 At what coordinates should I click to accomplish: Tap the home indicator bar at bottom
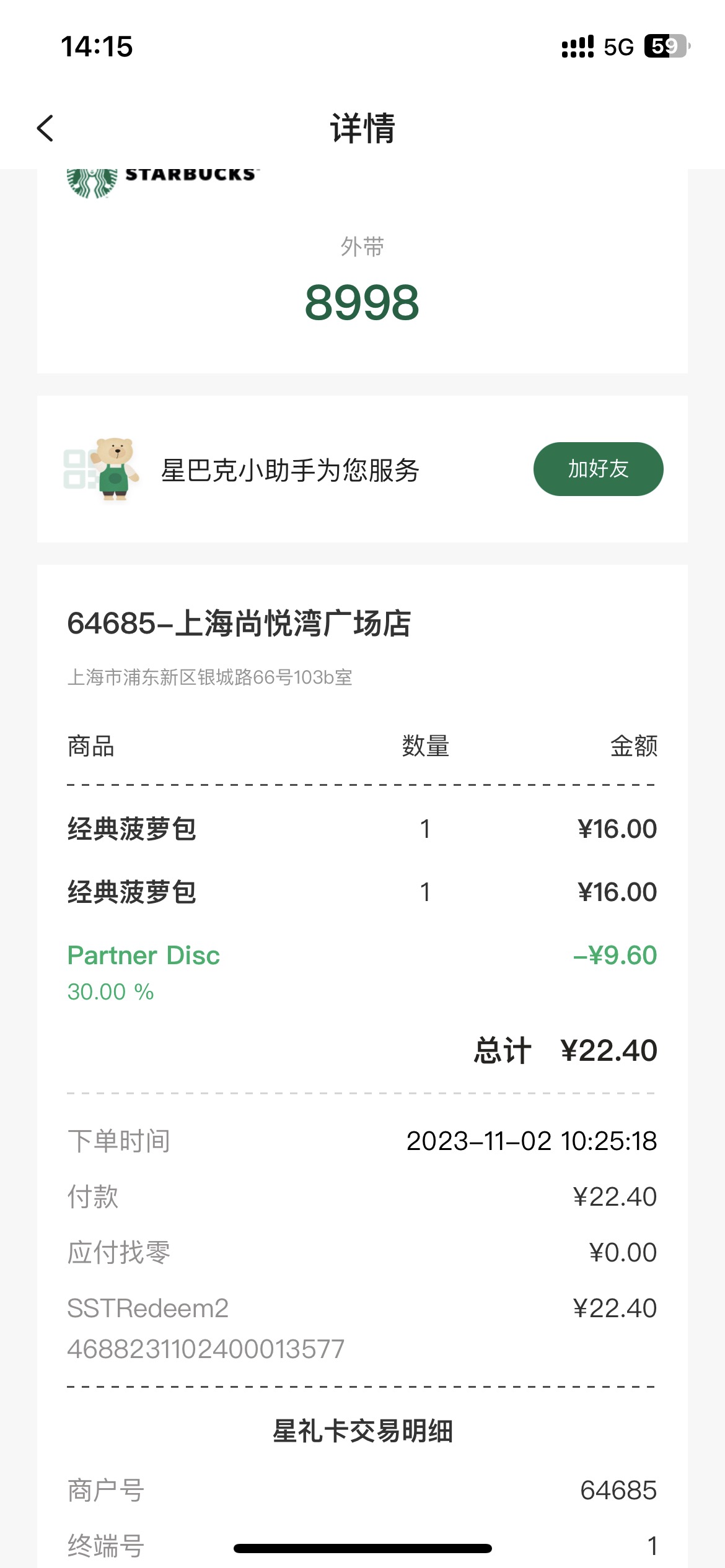tap(362, 1548)
